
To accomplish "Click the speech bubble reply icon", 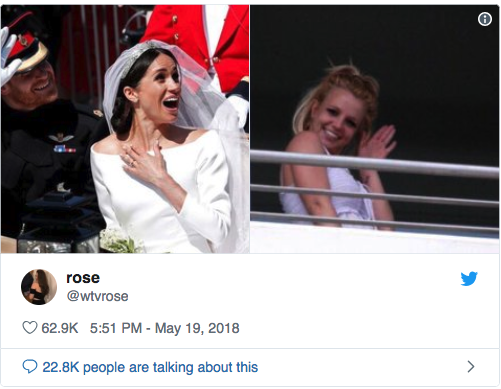I will tap(30, 366).
